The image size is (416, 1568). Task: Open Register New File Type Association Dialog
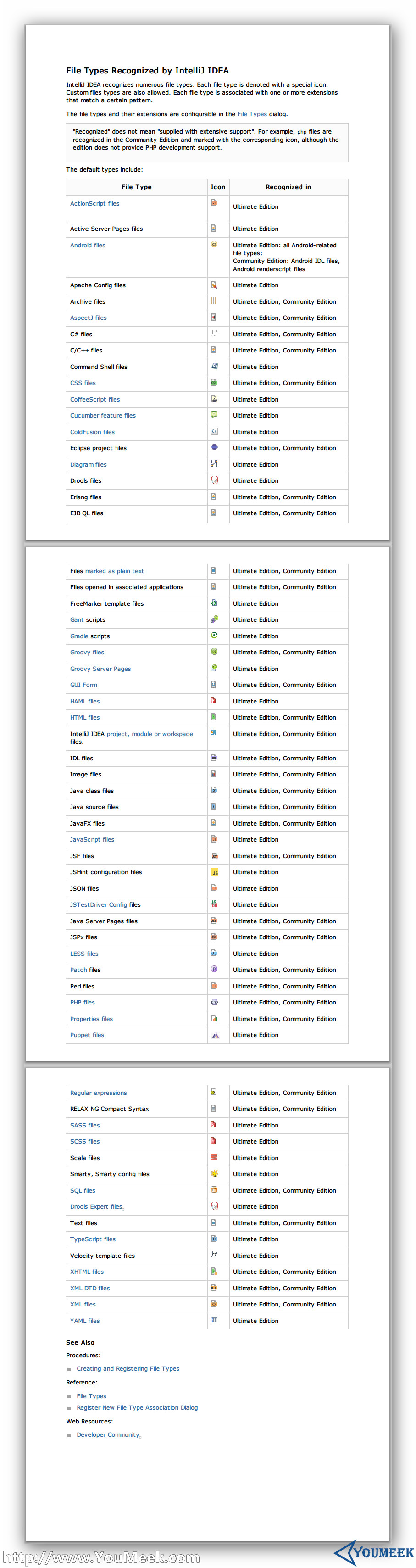[137, 1407]
